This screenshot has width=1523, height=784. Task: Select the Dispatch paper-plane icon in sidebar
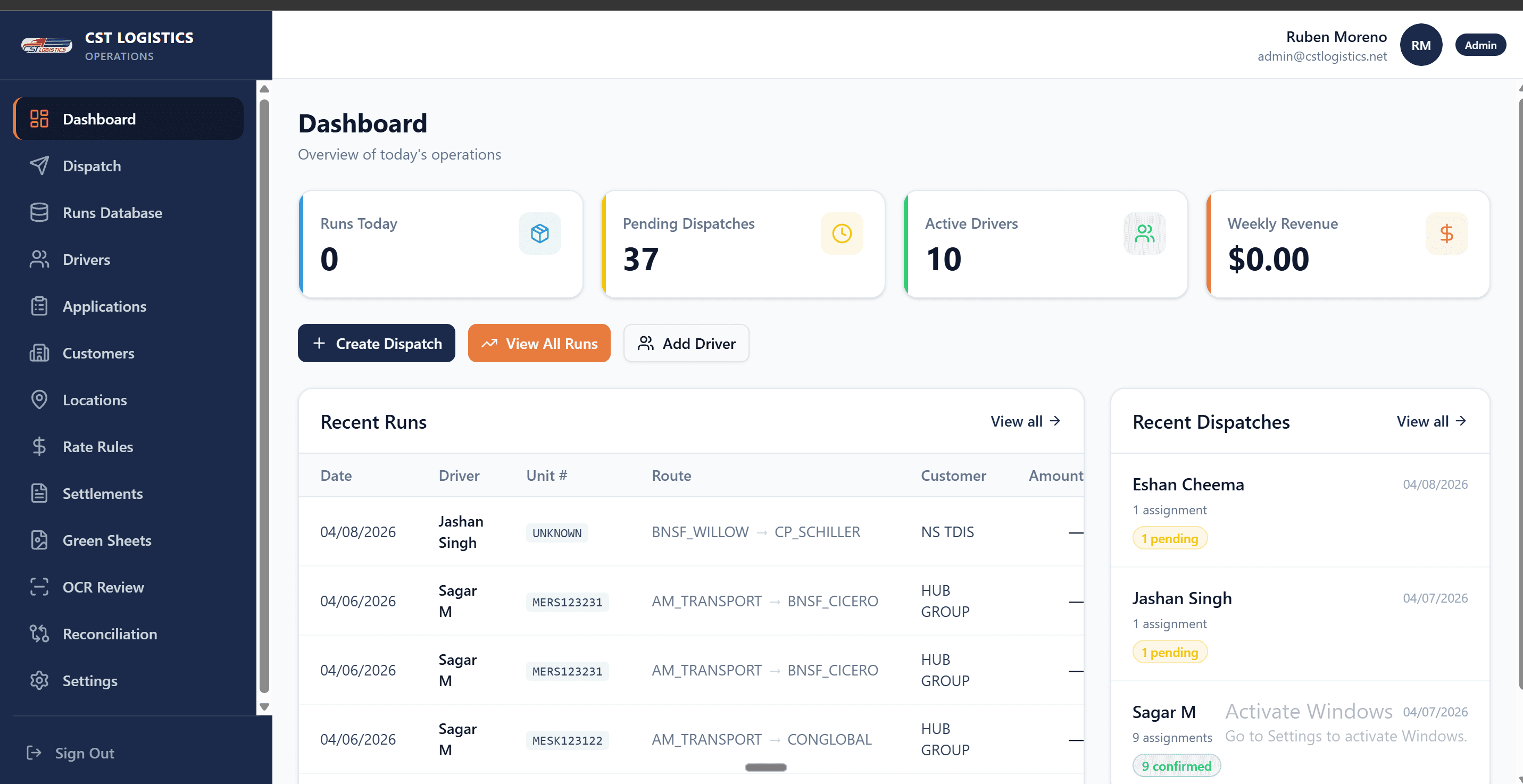click(x=39, y=165)
